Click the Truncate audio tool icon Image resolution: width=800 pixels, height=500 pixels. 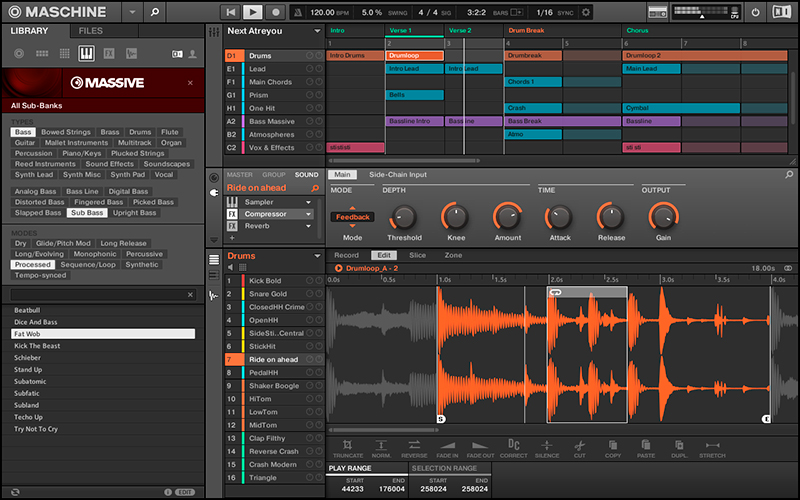347,445
